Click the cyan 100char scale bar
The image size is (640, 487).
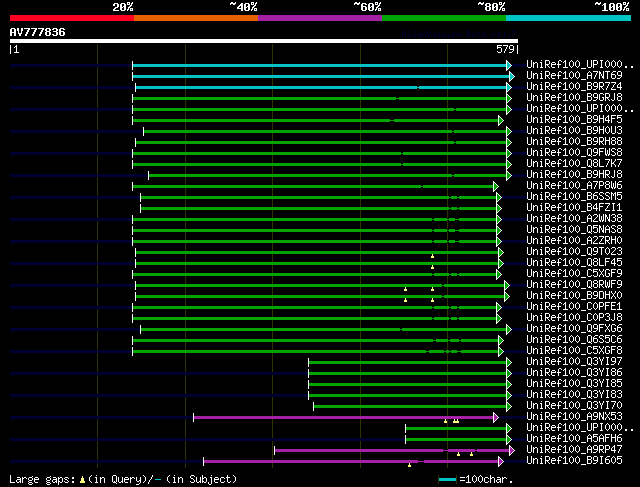[447, 480]
